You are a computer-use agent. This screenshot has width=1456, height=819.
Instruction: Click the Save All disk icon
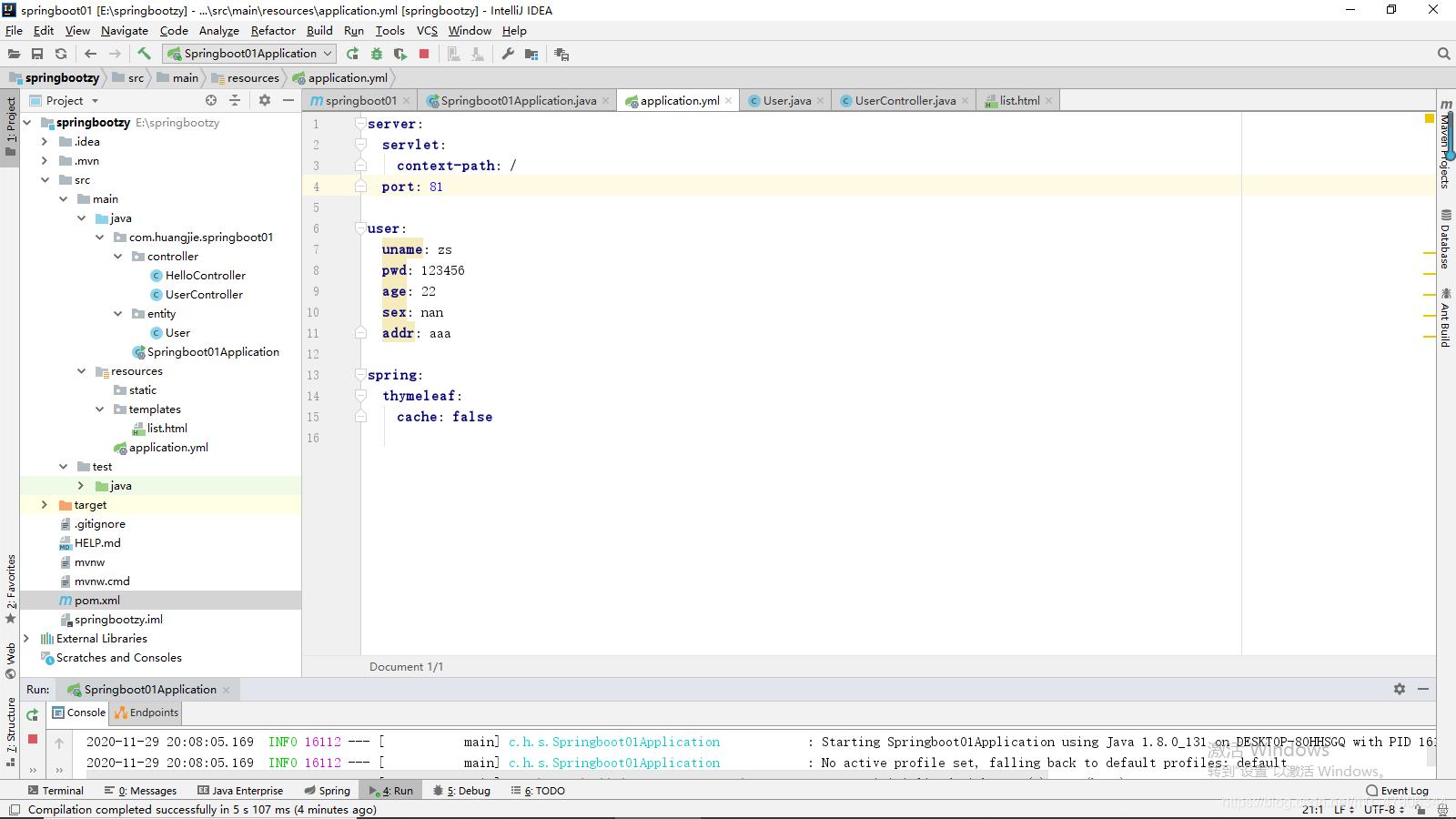pyautogui.click(x=37, y=54)
